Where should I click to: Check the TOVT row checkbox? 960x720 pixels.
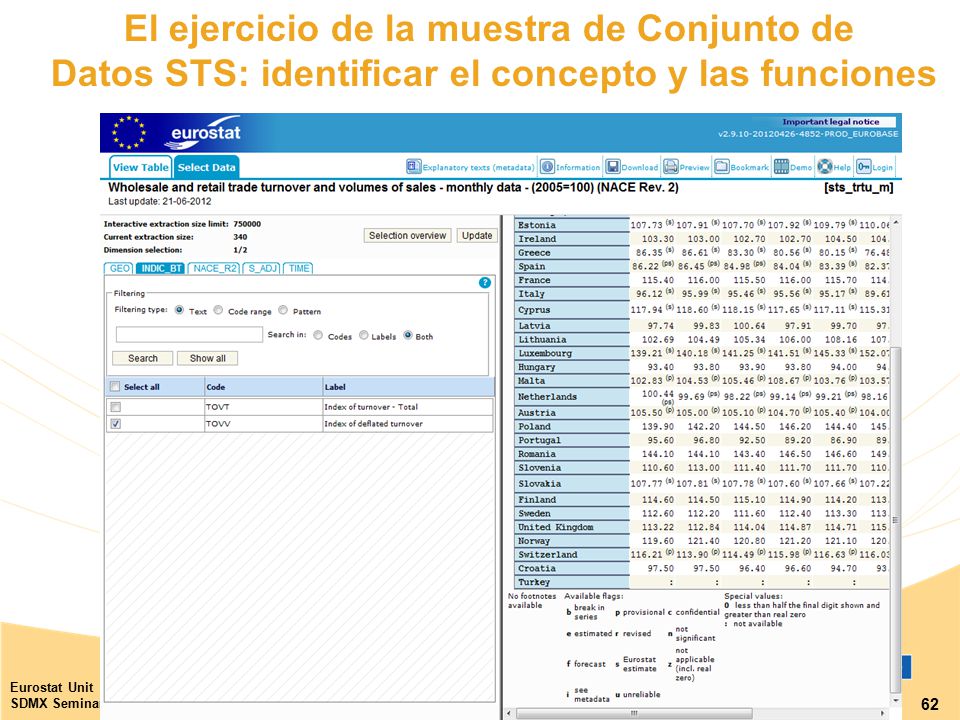(115, 407)
